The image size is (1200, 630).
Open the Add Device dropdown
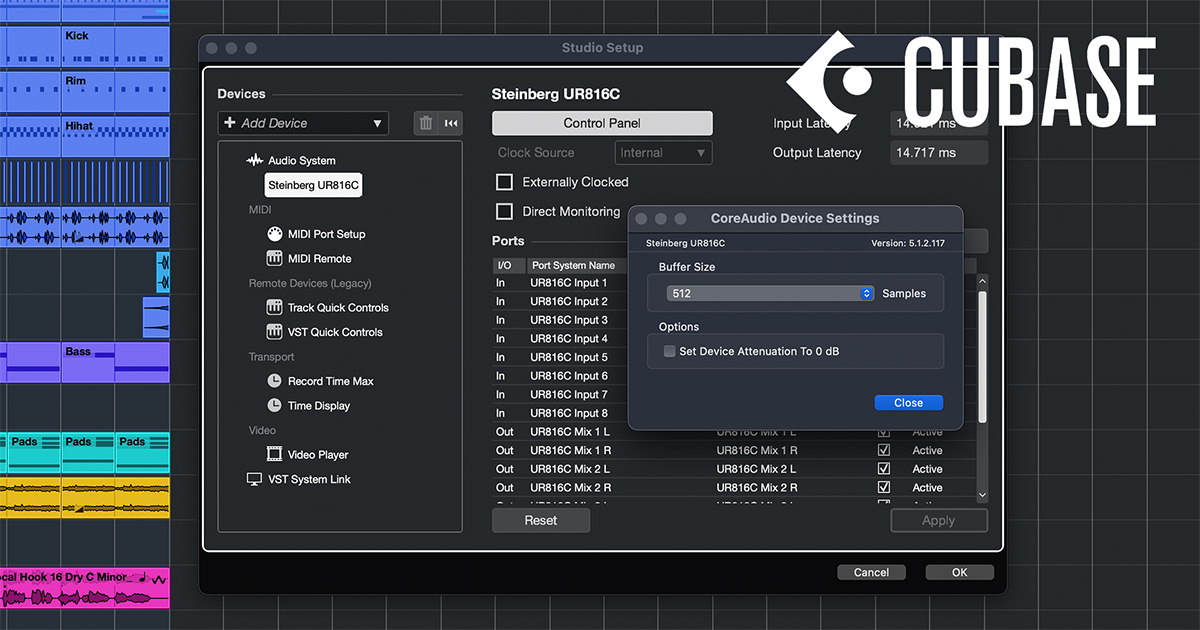303,123
